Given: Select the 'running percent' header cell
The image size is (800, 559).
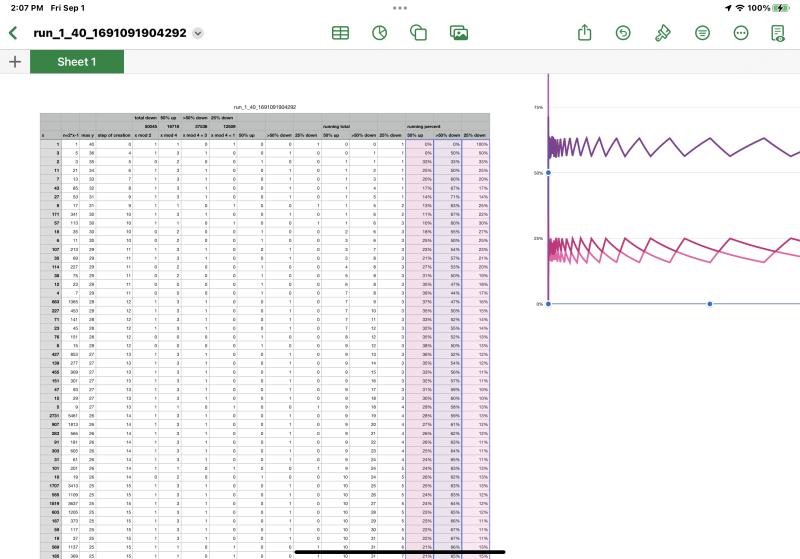Looking at the screenshot, I should point(419,127).
